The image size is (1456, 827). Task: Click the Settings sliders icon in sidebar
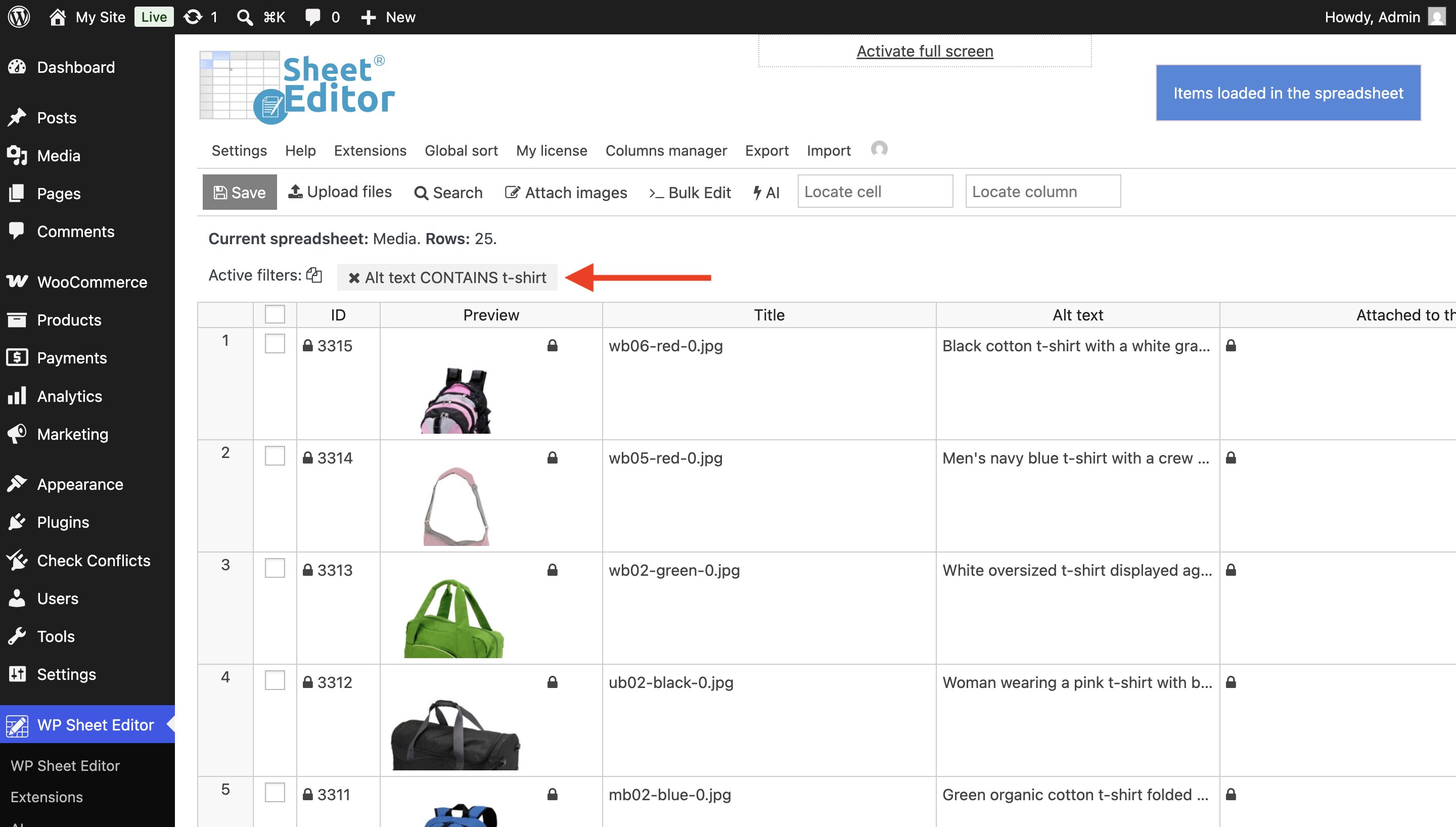click(17, 674)
